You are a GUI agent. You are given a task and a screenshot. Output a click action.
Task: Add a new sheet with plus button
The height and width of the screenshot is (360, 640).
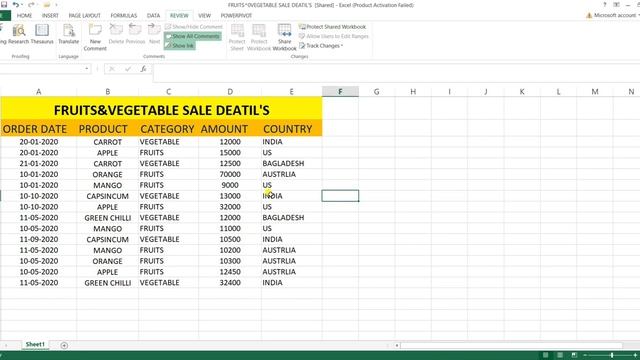coord(64,345)
